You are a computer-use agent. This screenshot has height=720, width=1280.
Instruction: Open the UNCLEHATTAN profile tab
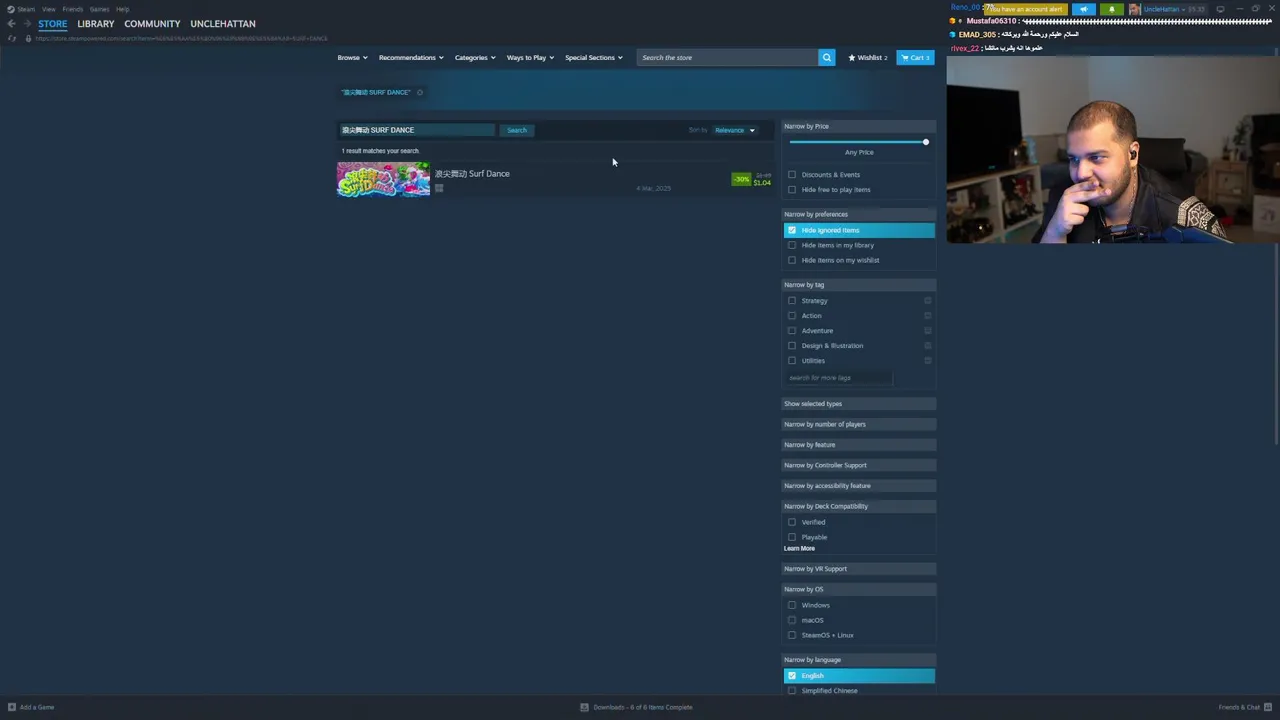coord(223,24)
